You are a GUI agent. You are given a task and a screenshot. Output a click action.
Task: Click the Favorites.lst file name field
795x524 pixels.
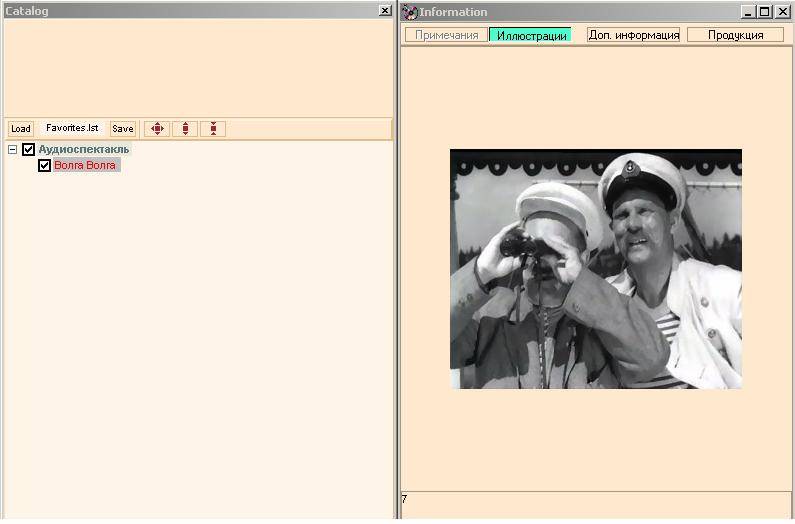72,128
